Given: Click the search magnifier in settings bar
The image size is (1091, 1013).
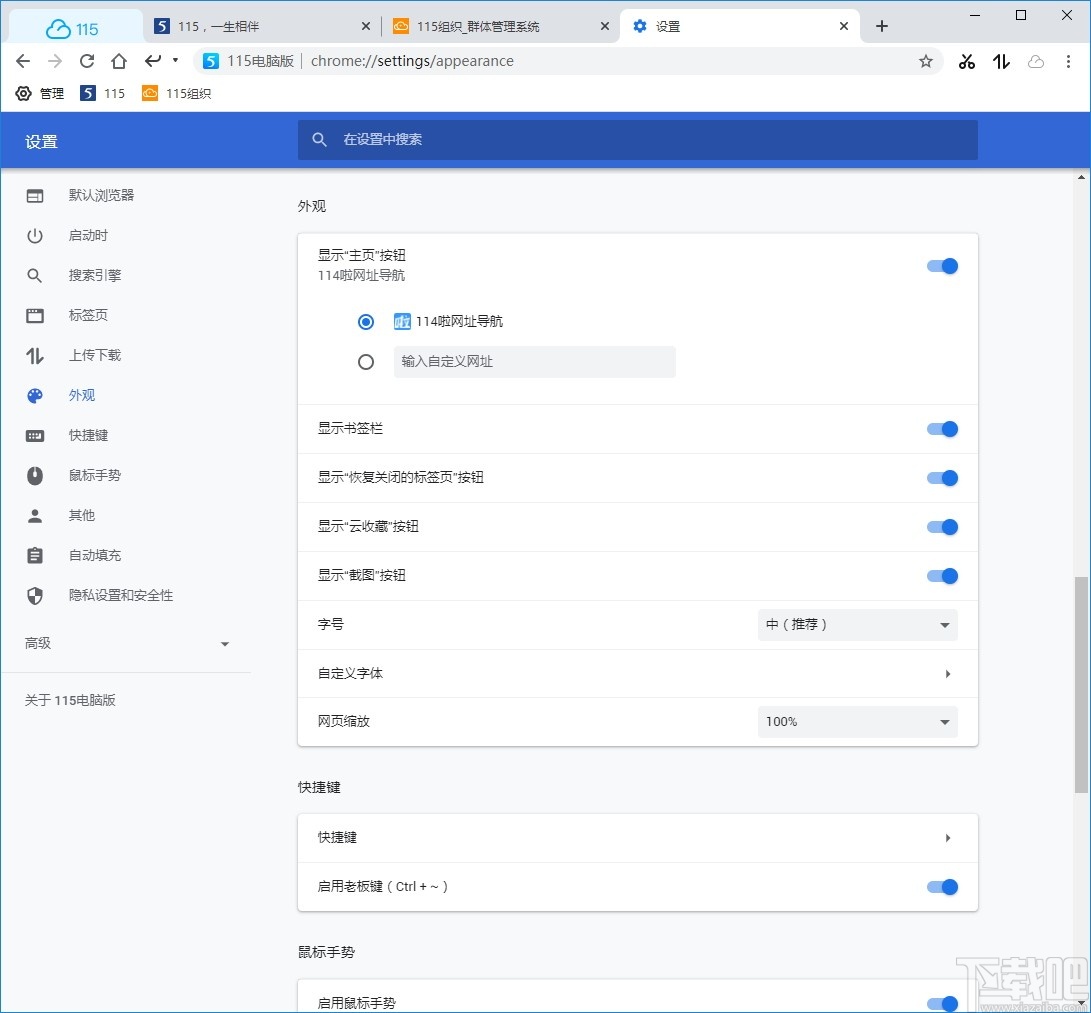Looking at the screenshot, I should (x=319, y=140).
